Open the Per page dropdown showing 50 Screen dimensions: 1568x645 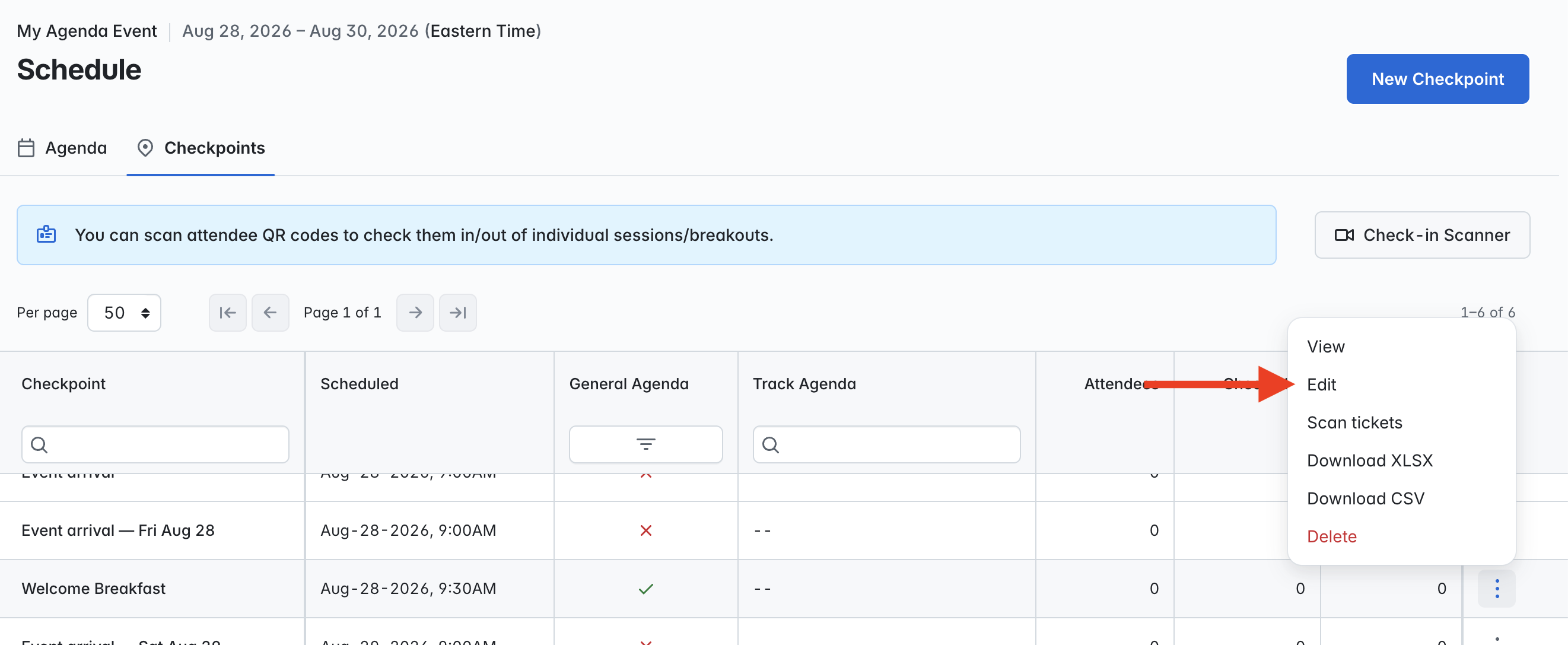point(124,313)
